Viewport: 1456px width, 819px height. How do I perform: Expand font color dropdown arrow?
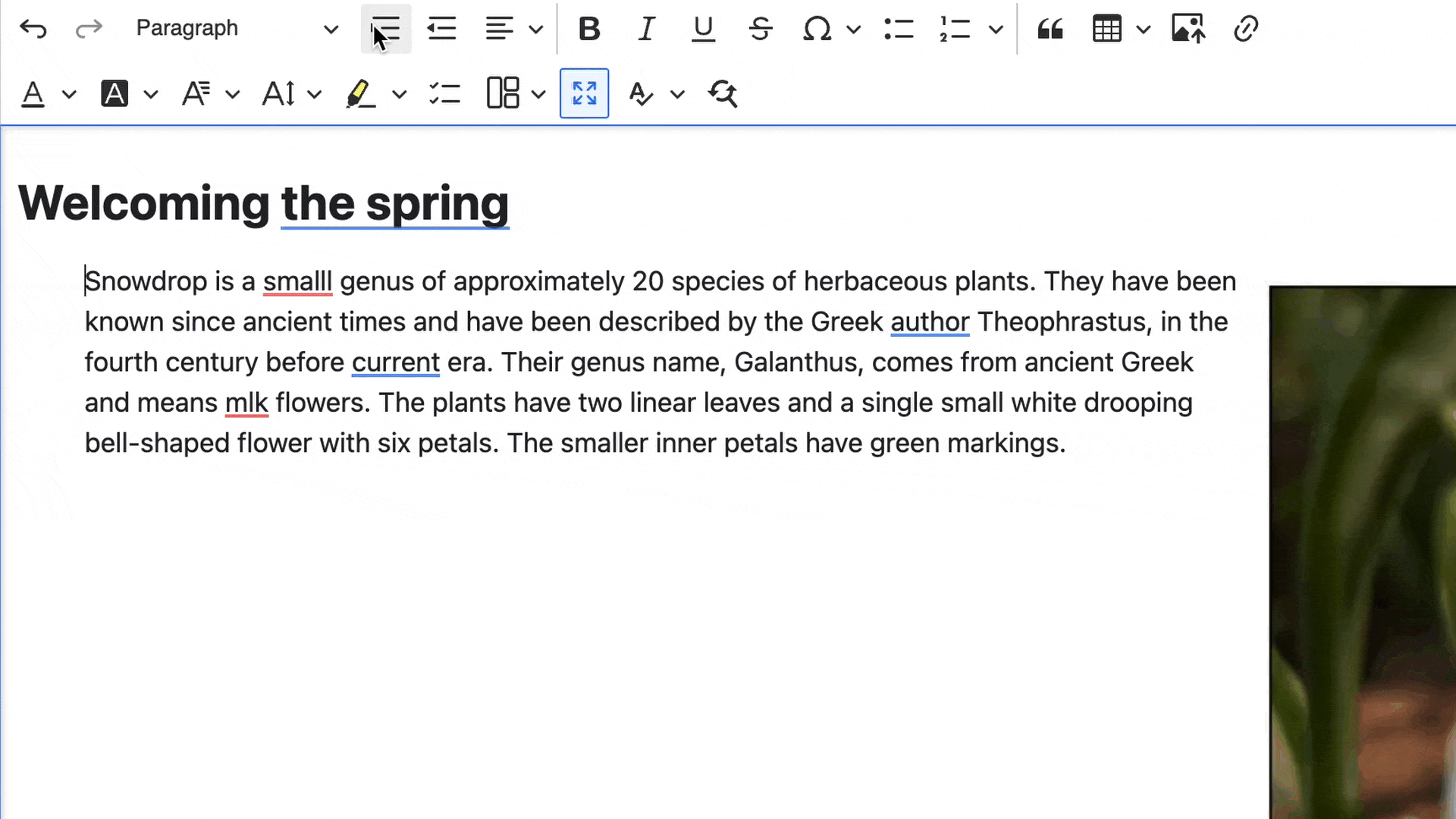click(x=69, y=94)
